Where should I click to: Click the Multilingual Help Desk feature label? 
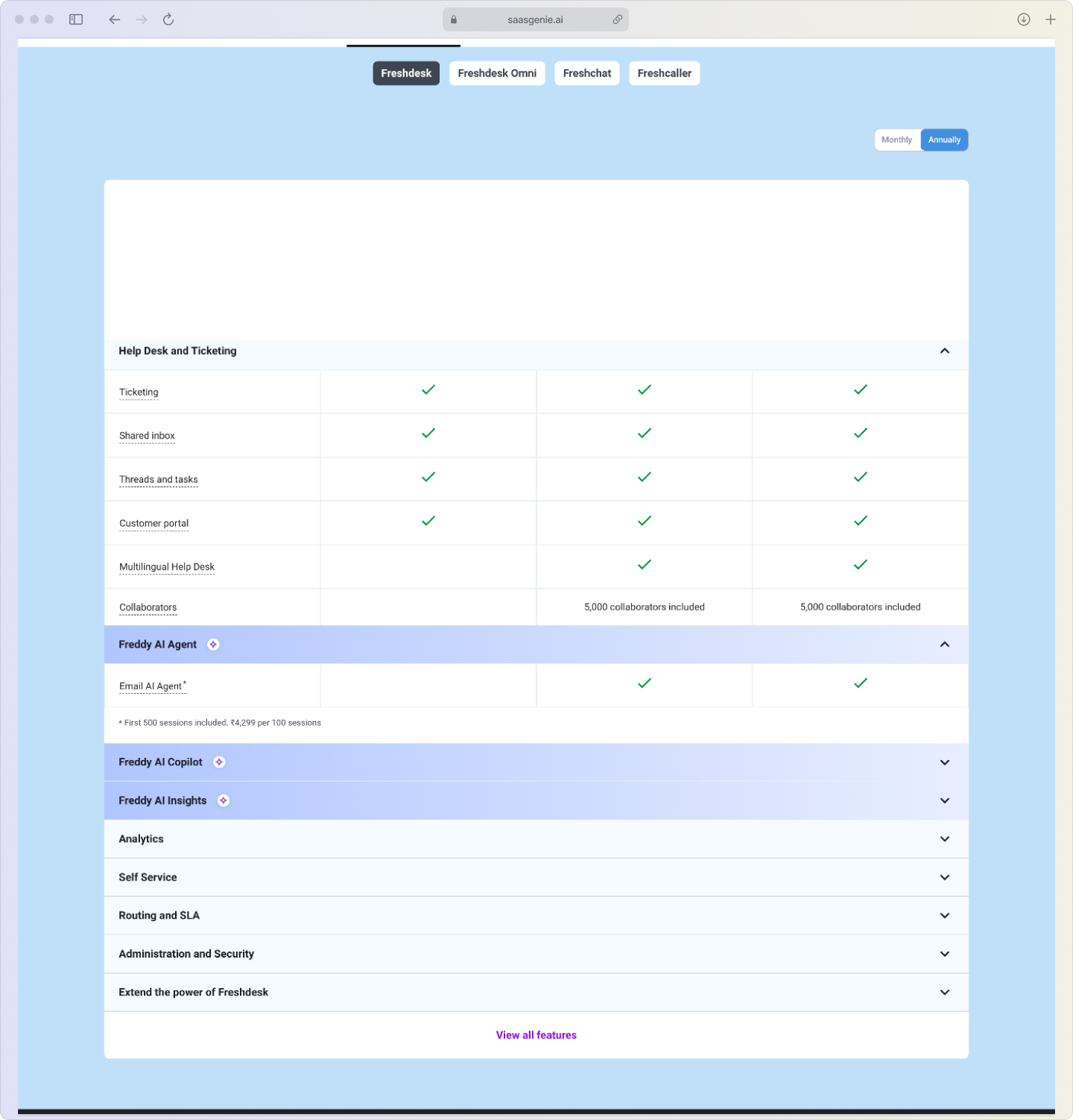(x=167, y=567)
